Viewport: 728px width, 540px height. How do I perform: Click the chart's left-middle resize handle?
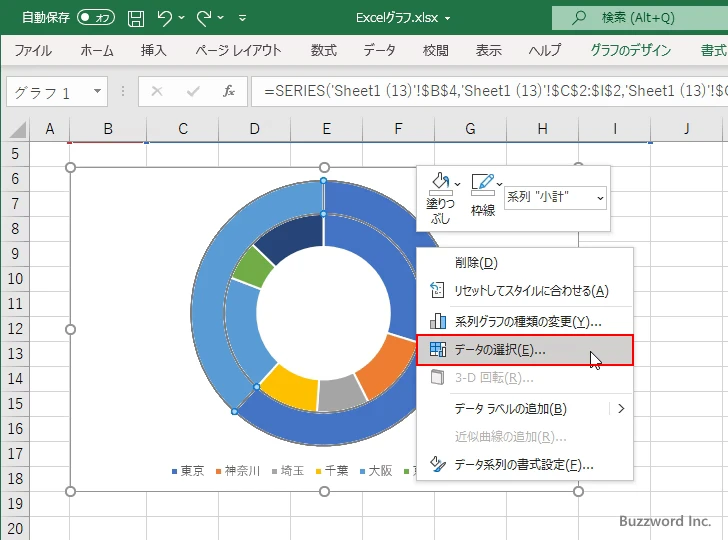coord(71,329)
